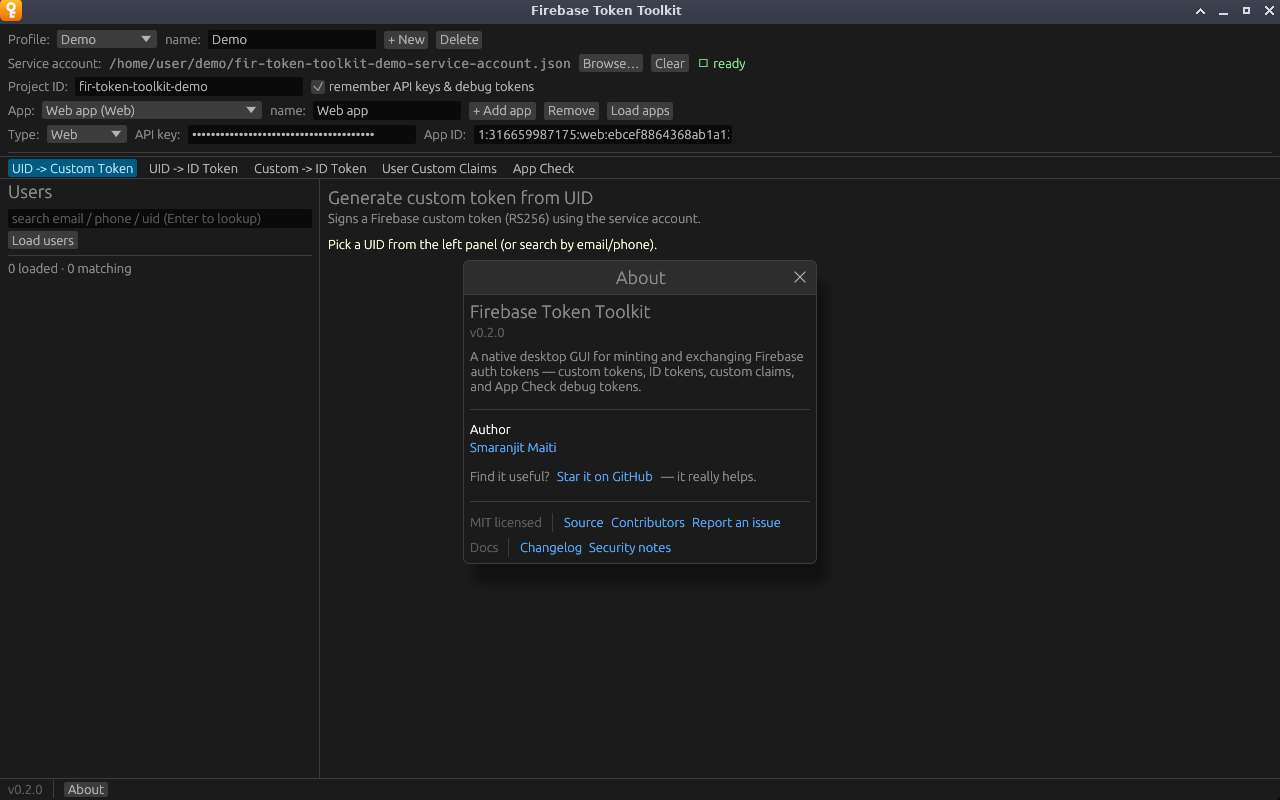The image size is (1280, 800).
Task: Click the Project ID input field
Action: coord(189,87)
